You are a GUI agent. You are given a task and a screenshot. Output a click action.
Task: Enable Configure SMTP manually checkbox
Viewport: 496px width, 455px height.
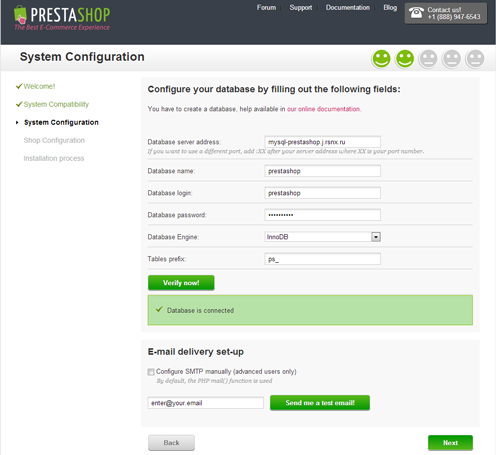(151, 372)
